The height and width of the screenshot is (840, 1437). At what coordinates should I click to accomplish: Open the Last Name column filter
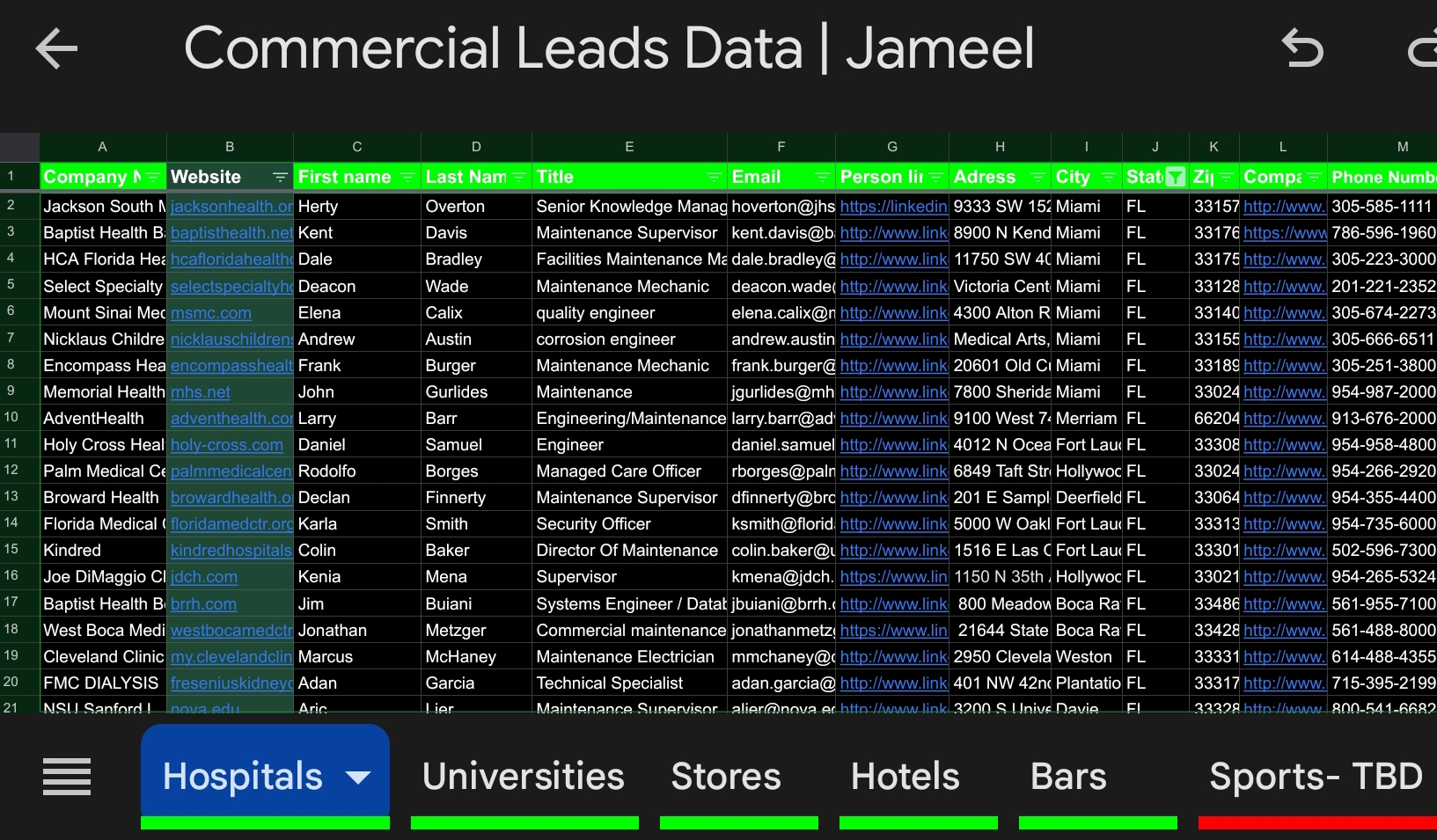519,177
